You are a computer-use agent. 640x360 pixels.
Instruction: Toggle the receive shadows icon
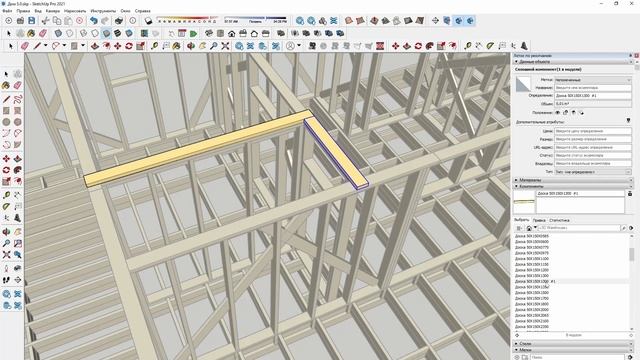573,112
